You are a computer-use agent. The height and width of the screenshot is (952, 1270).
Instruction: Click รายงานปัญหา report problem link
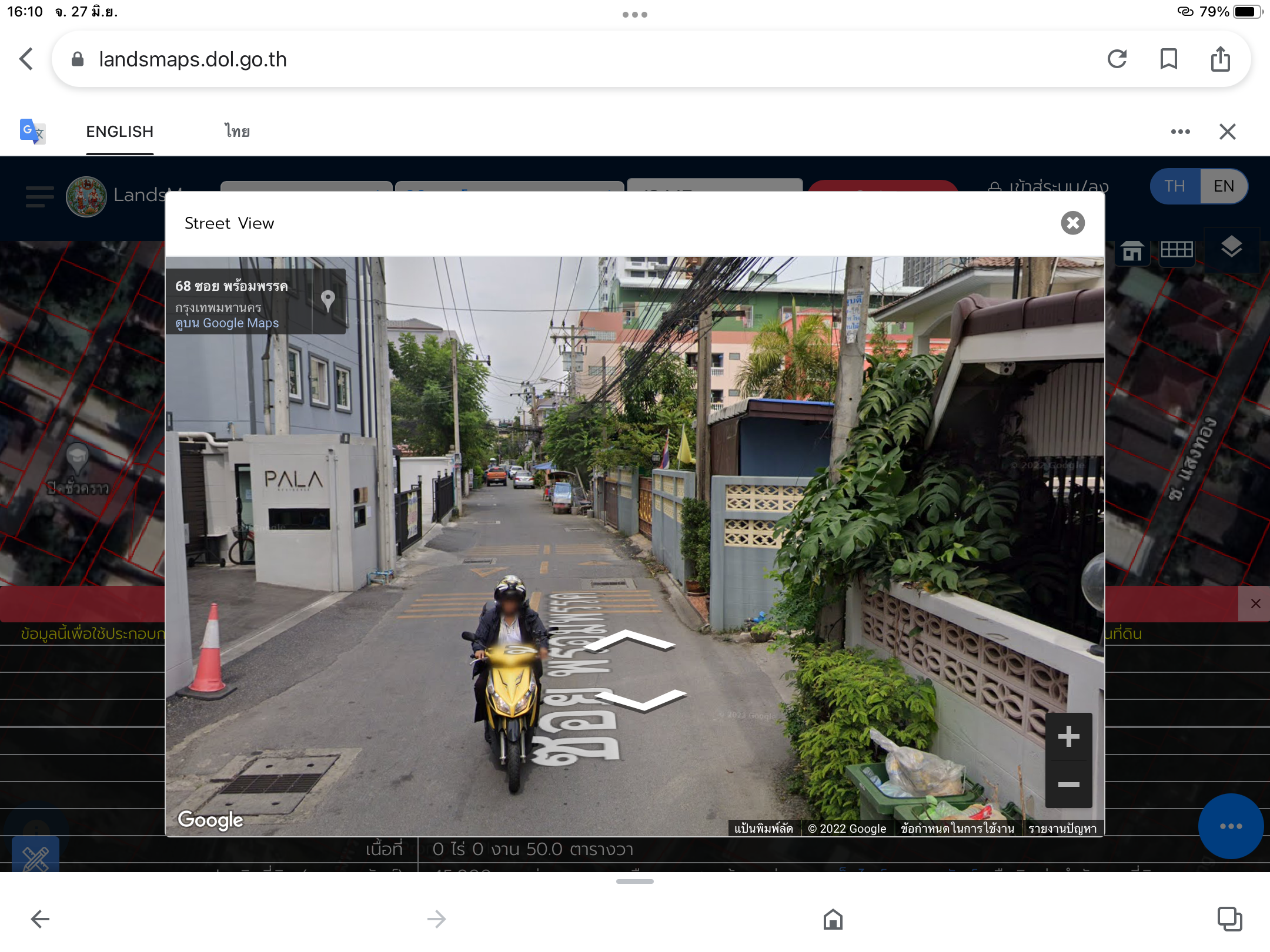tap(1062, 829)
